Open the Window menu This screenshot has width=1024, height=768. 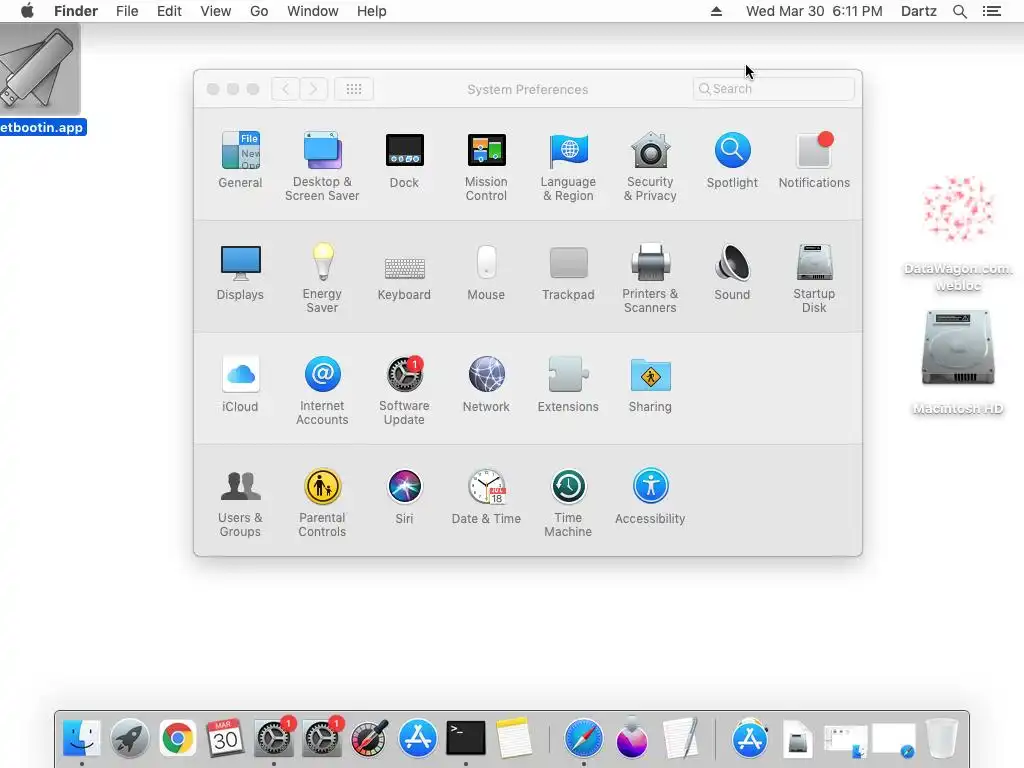(x=313, y=11)
